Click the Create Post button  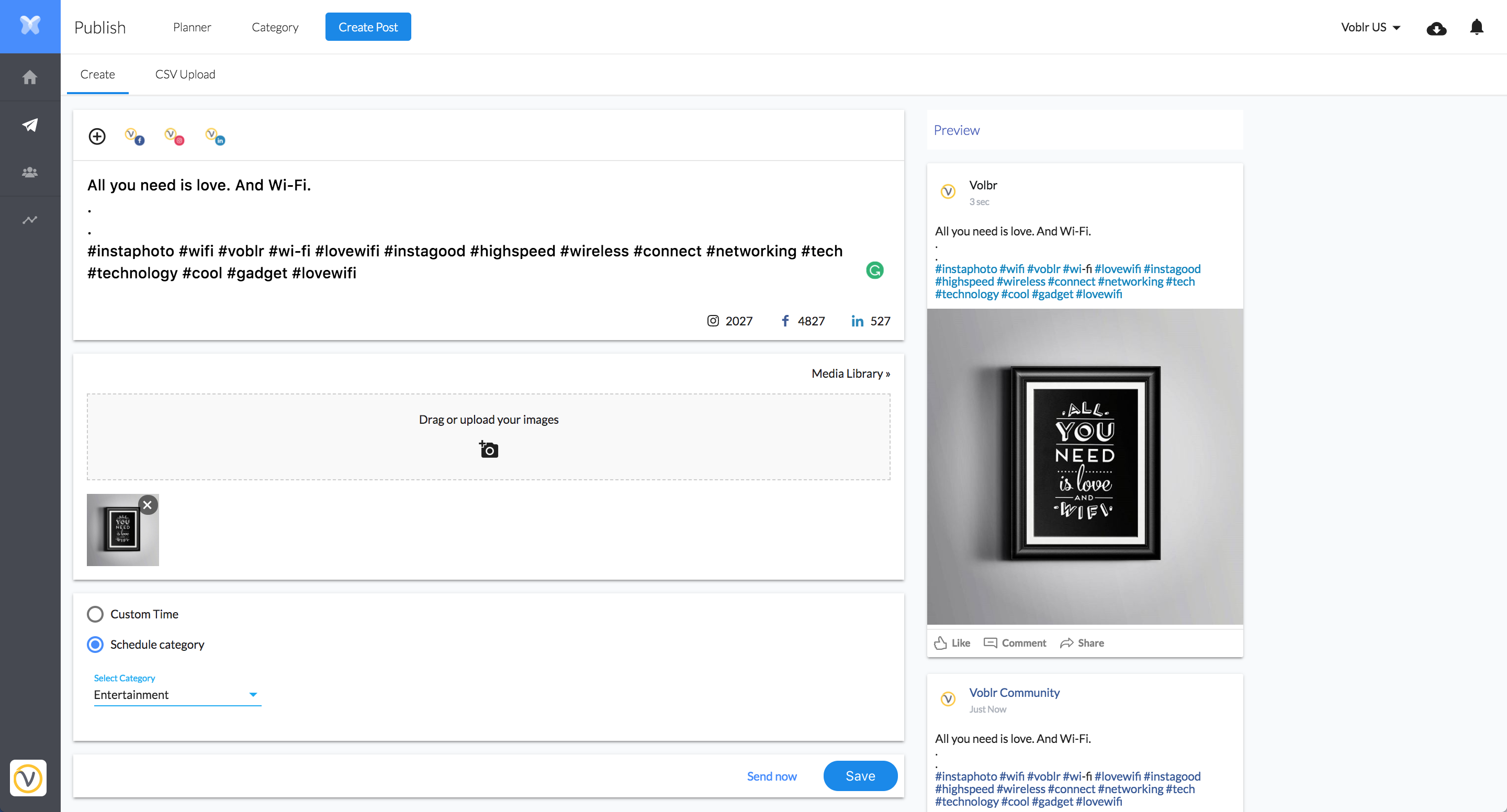[368, 27]
